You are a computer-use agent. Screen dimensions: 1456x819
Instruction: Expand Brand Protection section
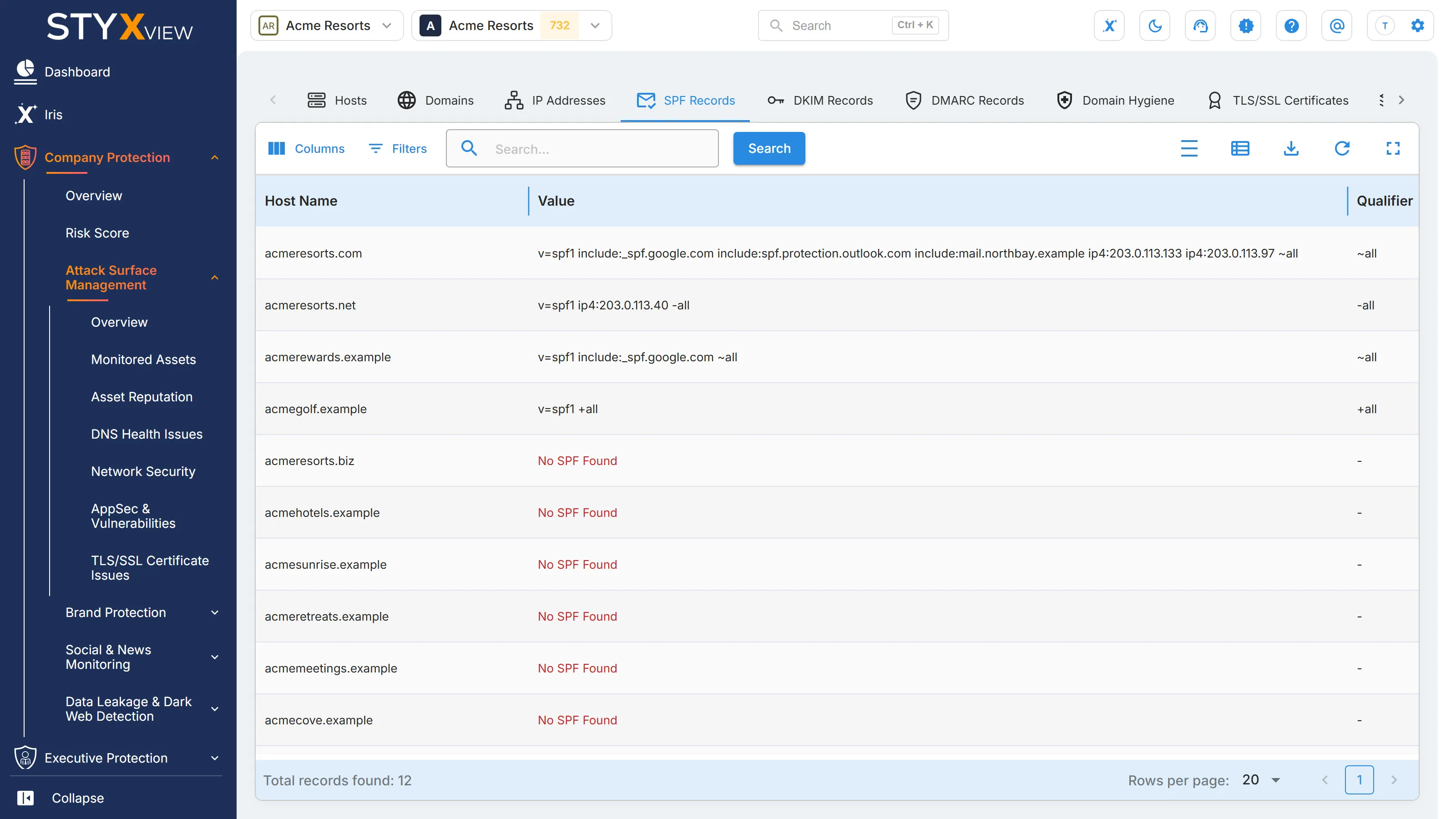pyautogui.click(x=215, y=613)
